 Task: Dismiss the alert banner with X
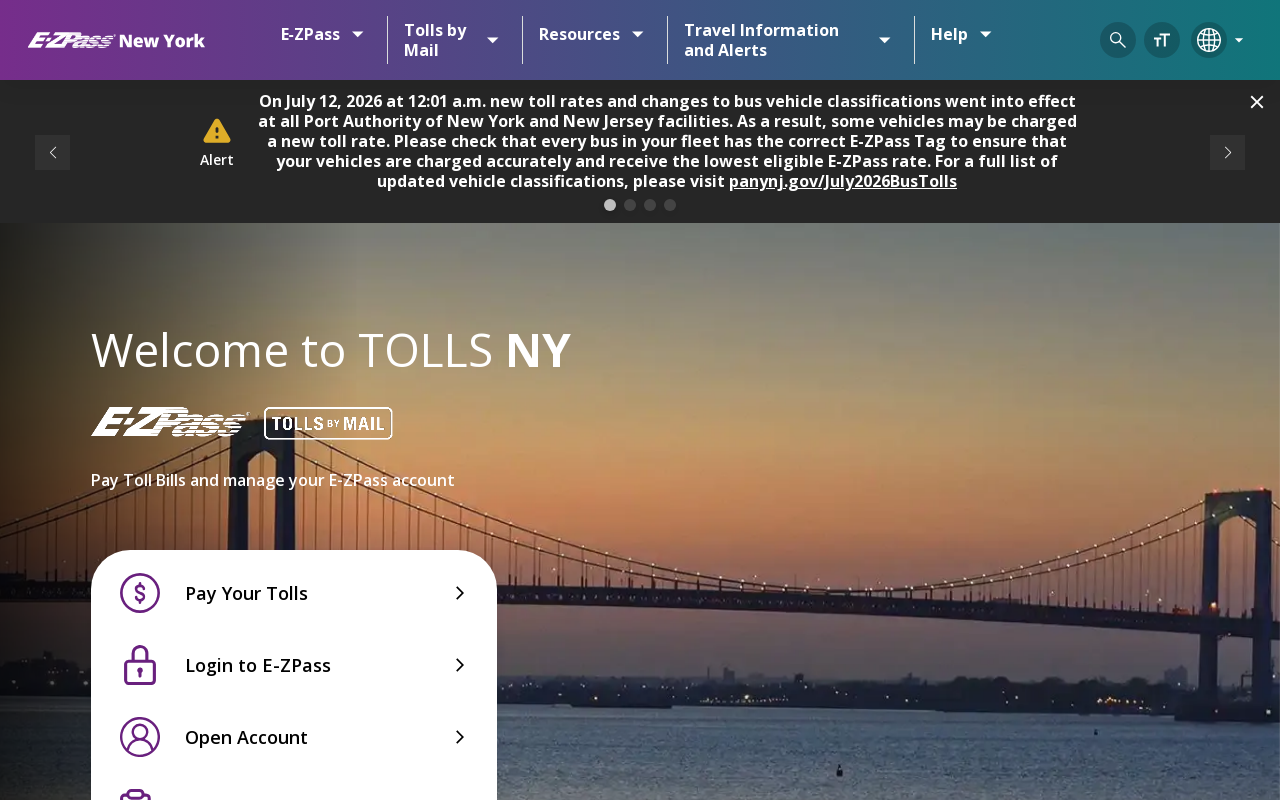point(1257,102)
